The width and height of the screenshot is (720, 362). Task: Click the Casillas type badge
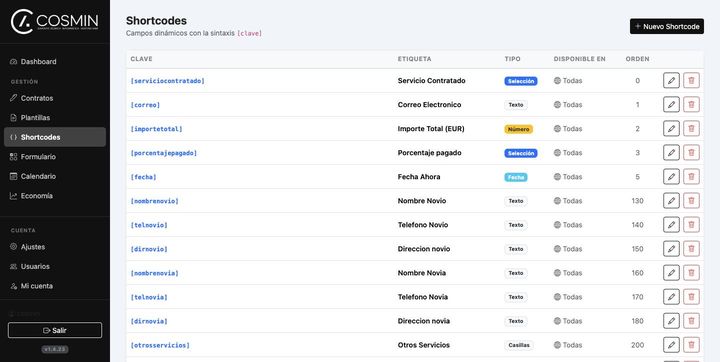click(x=518, y=345)
